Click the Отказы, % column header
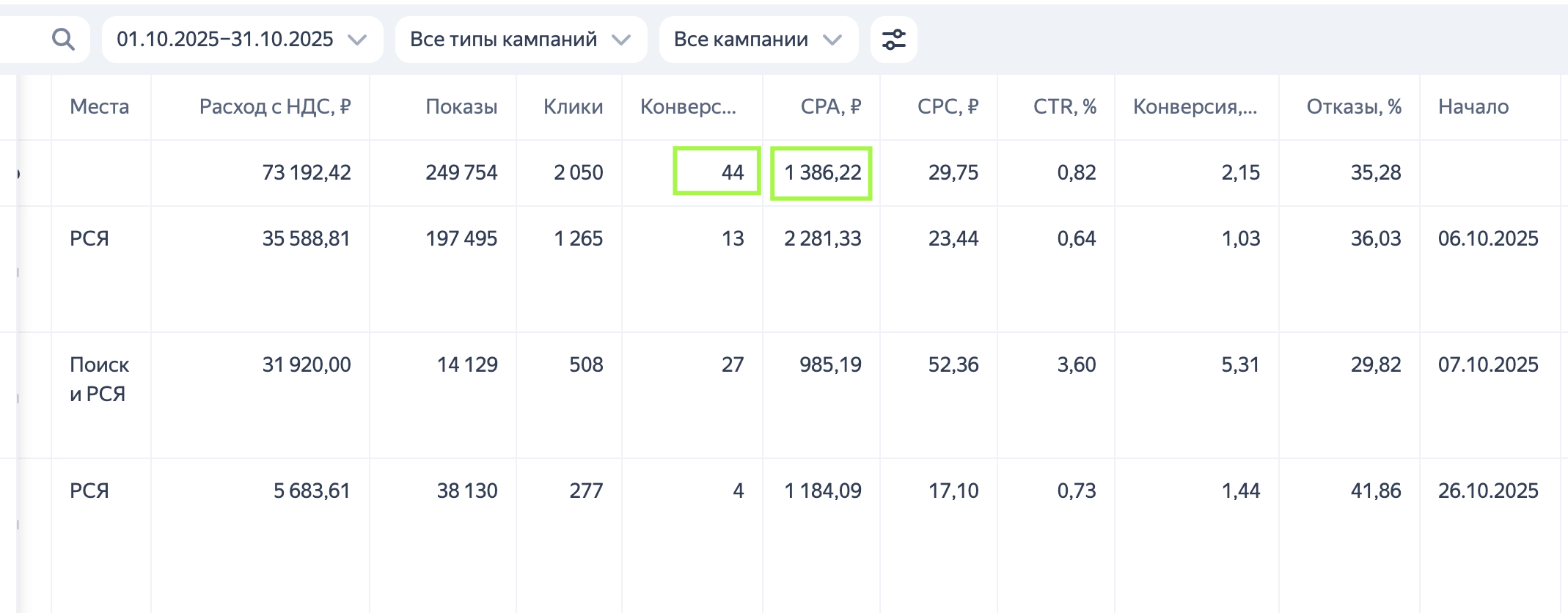The height and width of the screenshot is (613, 1568). [x=1353, y=107]
